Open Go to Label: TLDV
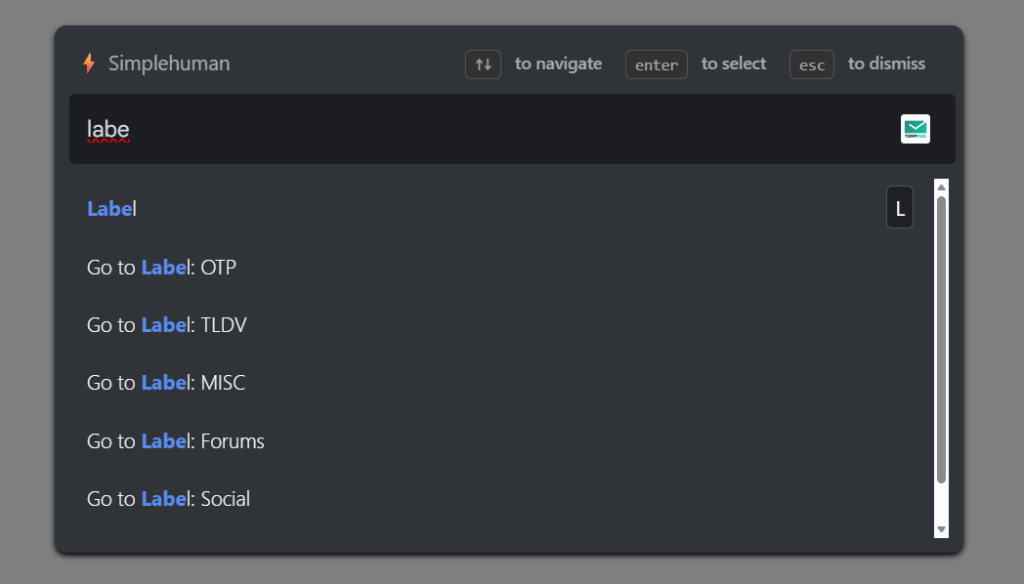Screen dimensions: 1024x584 [167, 325]
